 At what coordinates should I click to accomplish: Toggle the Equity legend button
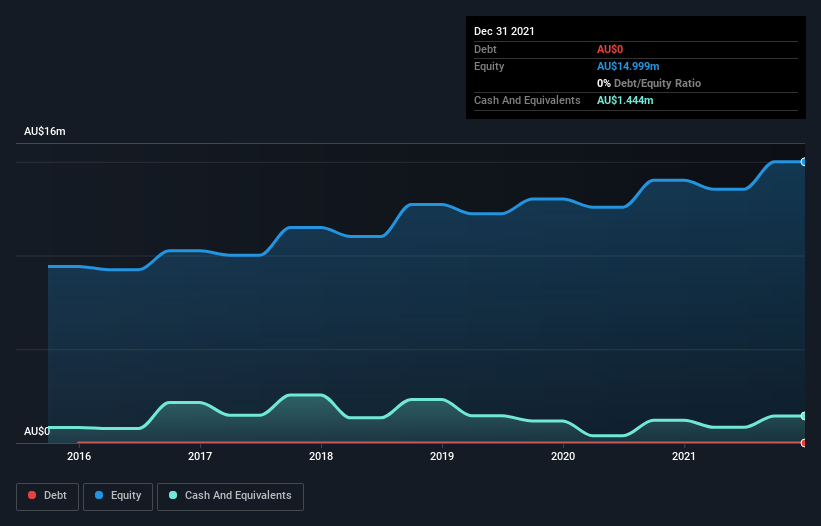[118, 496]
